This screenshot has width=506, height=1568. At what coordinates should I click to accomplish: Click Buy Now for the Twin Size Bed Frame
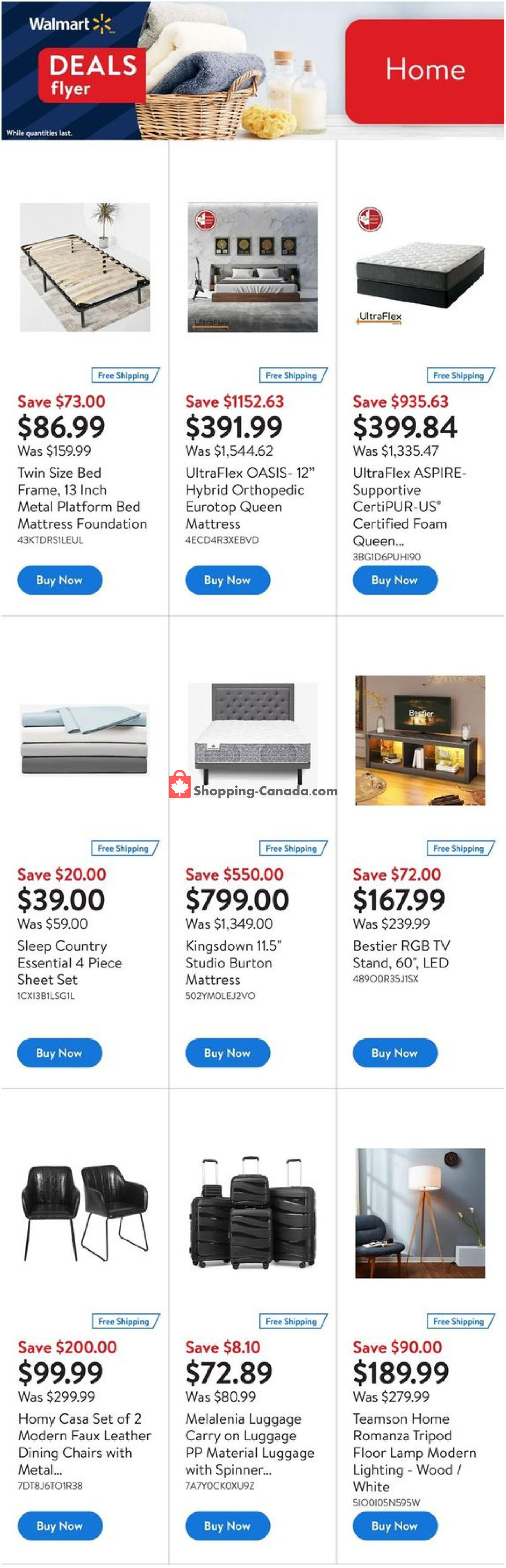point(59,579)
